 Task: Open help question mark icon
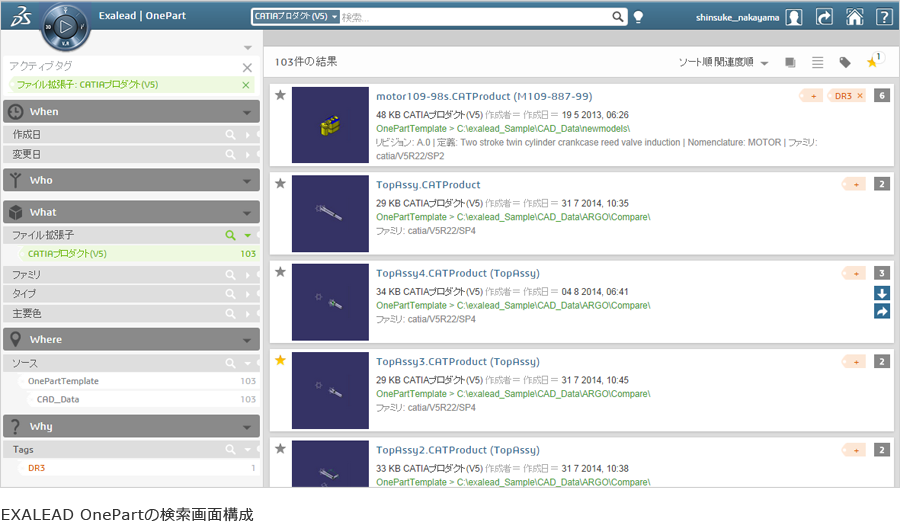pyautogui.click(x=884, y=17)
